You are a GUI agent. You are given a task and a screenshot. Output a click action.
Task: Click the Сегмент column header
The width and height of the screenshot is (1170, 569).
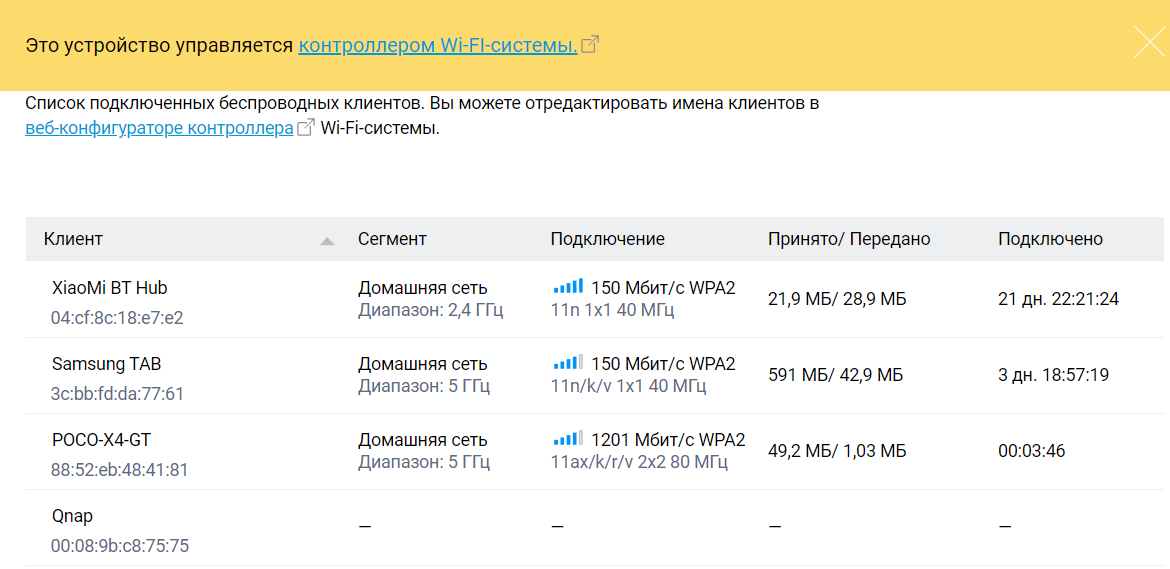(x=392, y=239)
